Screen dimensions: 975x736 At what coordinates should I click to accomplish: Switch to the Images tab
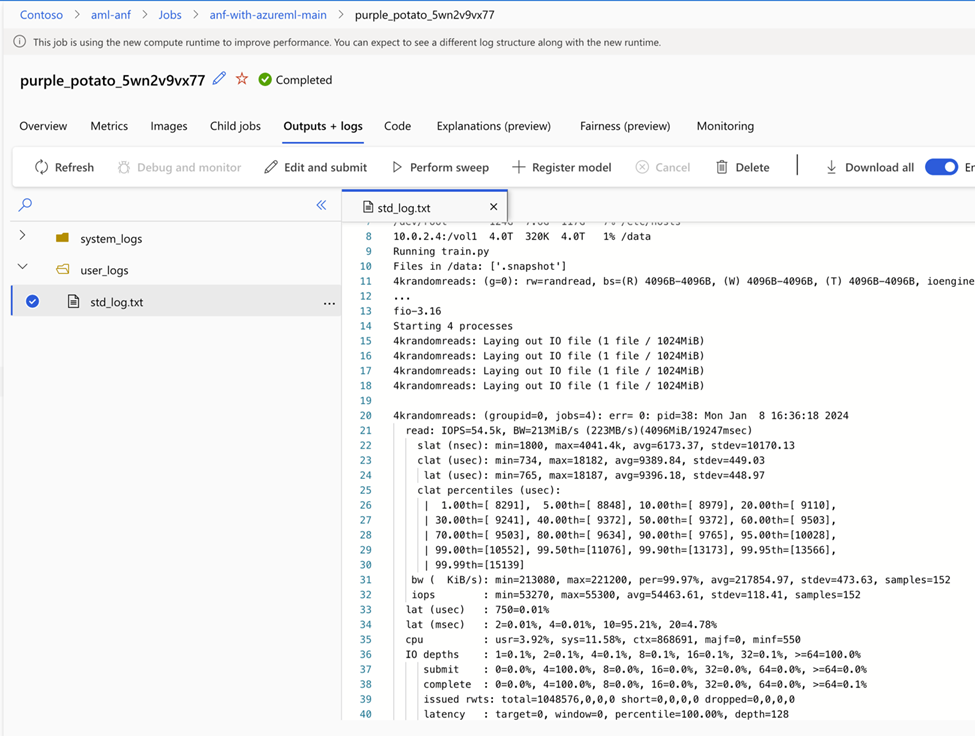coord(169,126)
